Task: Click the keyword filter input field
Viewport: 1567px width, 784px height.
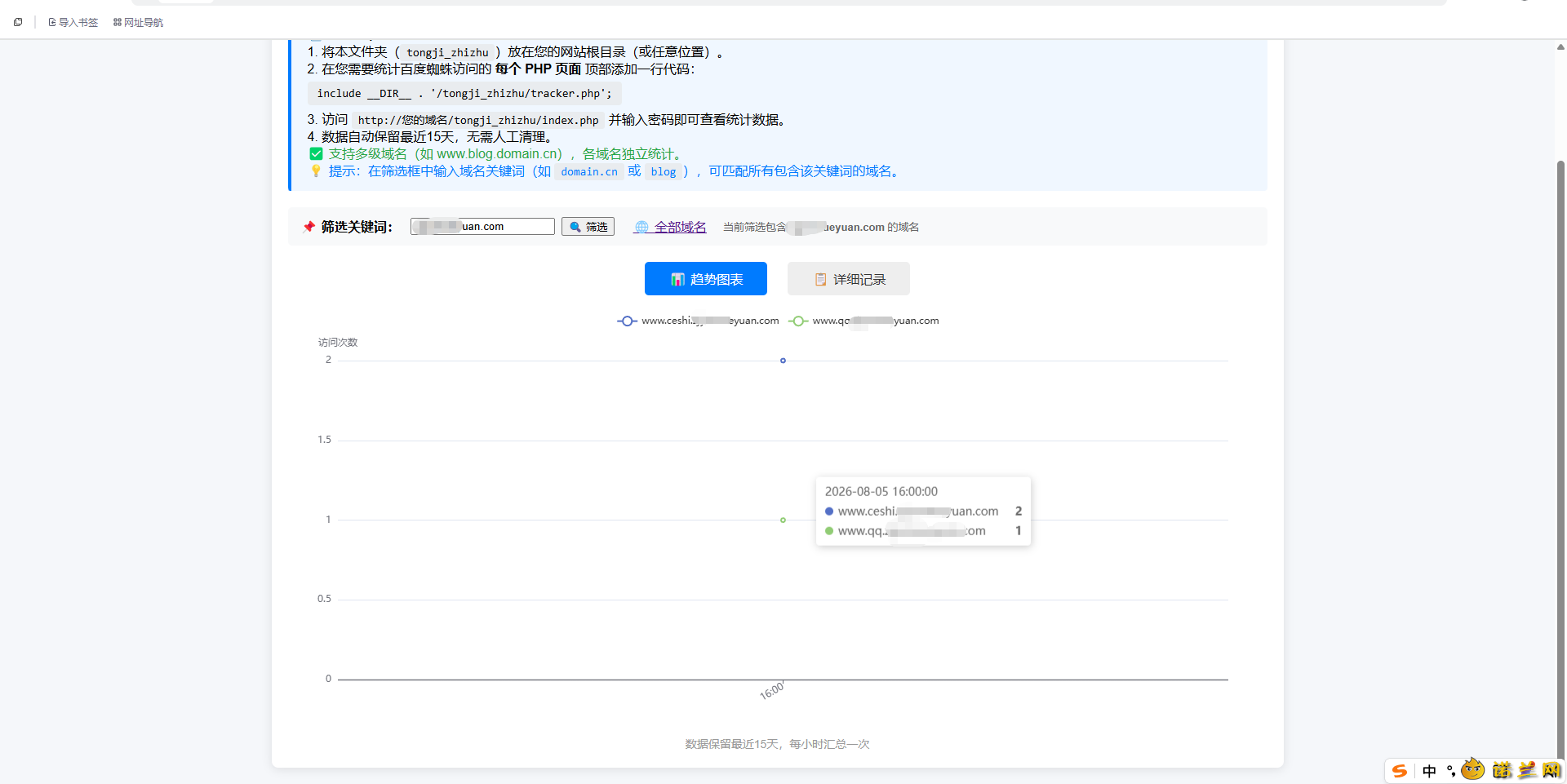Action: click(x=483, y=227)
